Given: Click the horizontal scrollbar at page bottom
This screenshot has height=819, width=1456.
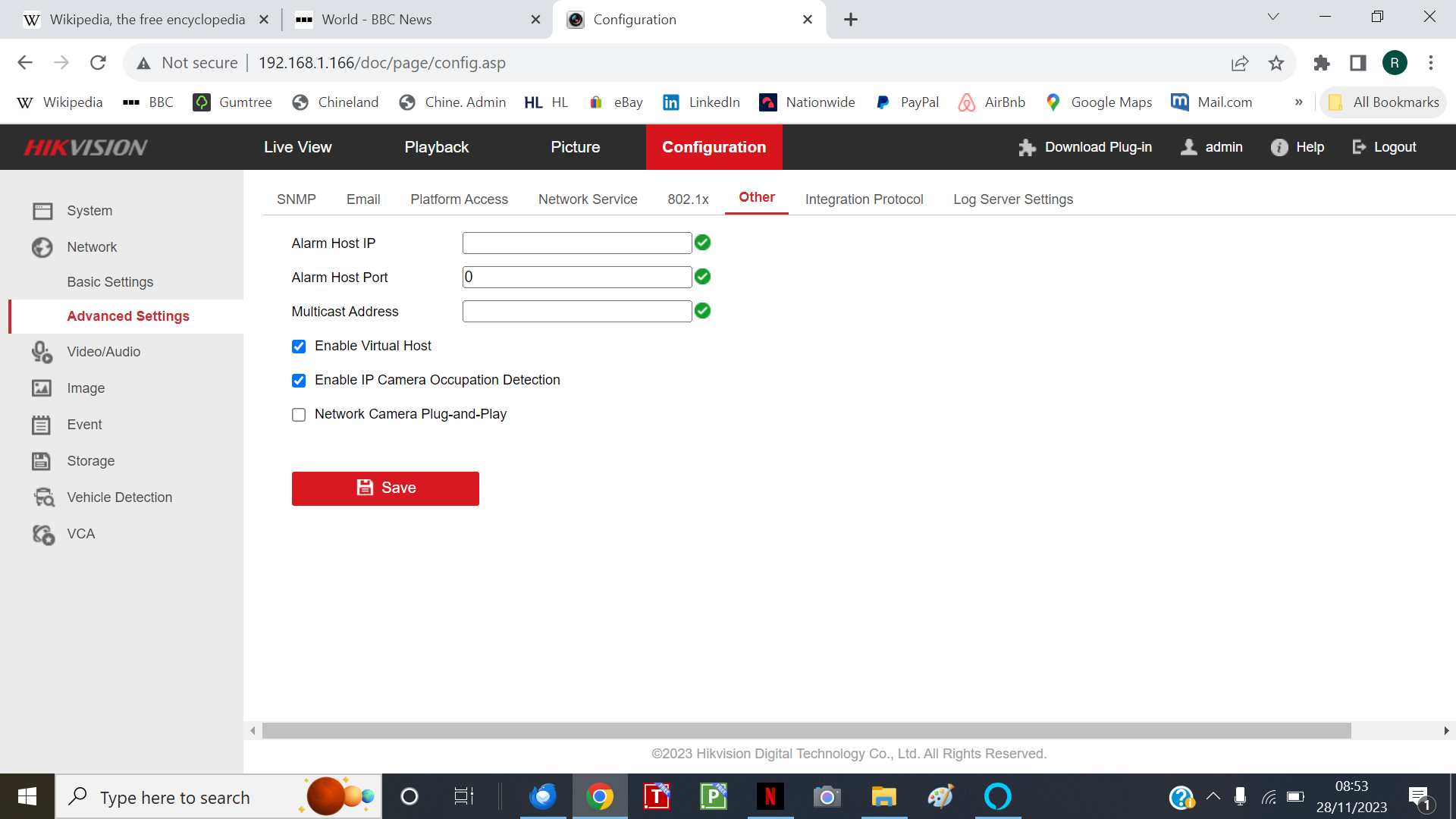Looking at the screenshot, I should (x=806, y=731).
